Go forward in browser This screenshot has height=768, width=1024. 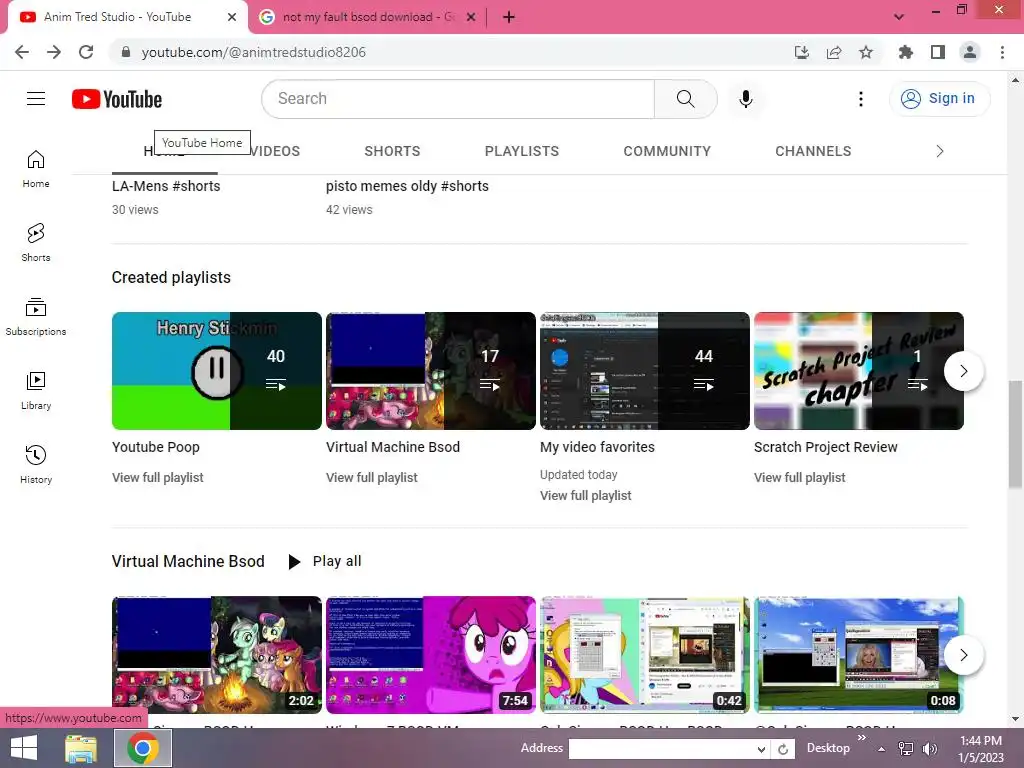click(54, 52)
